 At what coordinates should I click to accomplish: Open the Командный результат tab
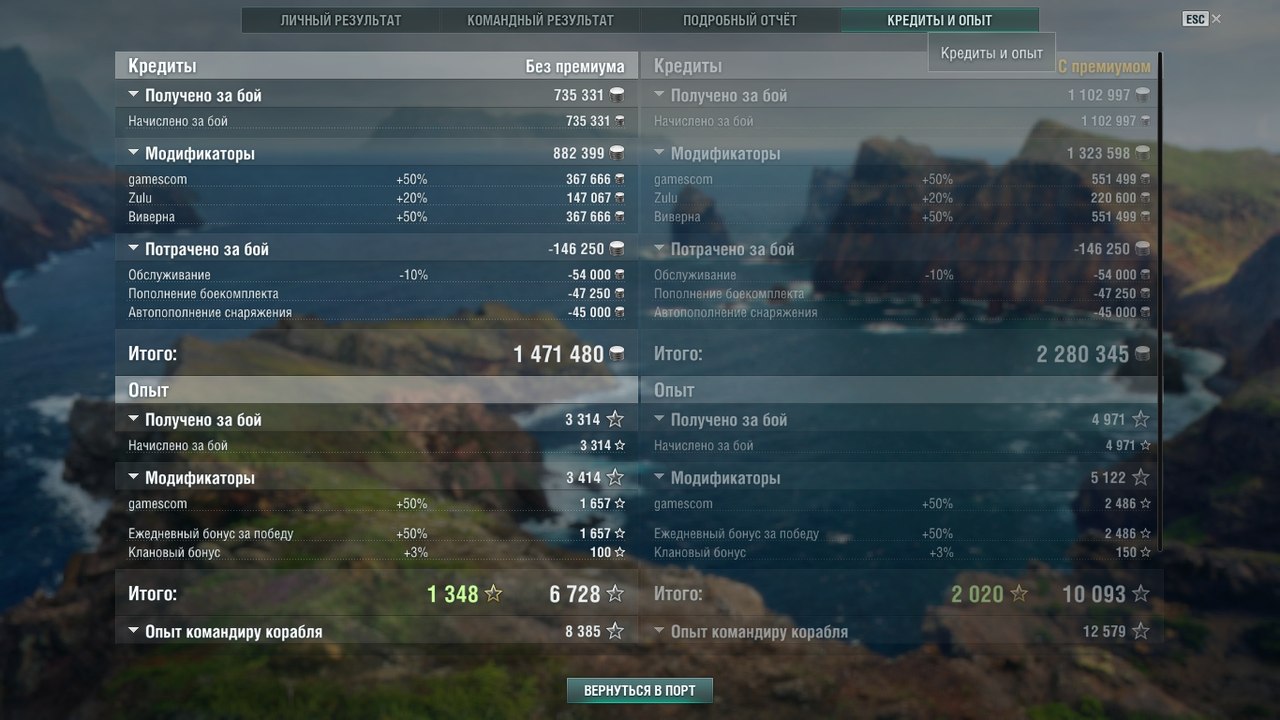click(x=540, y=20)
